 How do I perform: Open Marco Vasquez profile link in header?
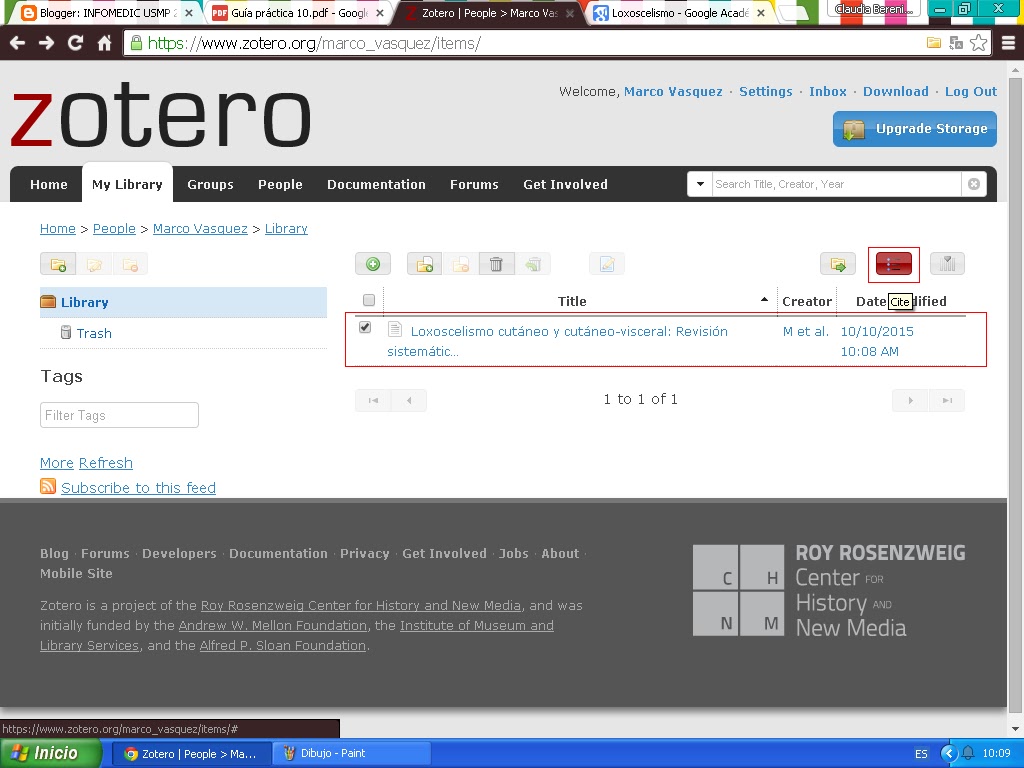tap(673, 91)
